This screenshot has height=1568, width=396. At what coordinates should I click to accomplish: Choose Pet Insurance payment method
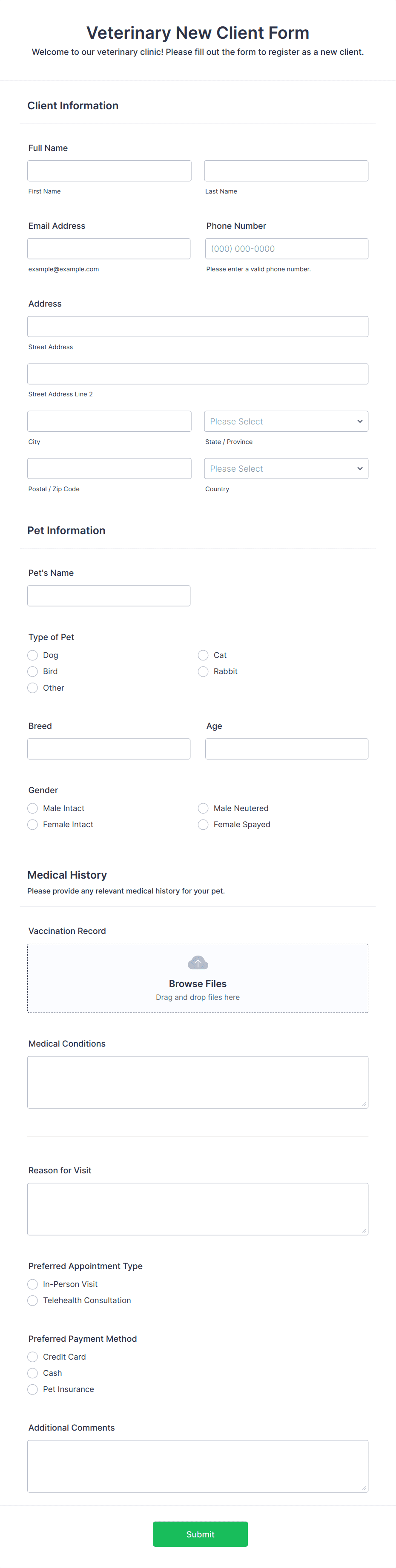click(32, 1389)
